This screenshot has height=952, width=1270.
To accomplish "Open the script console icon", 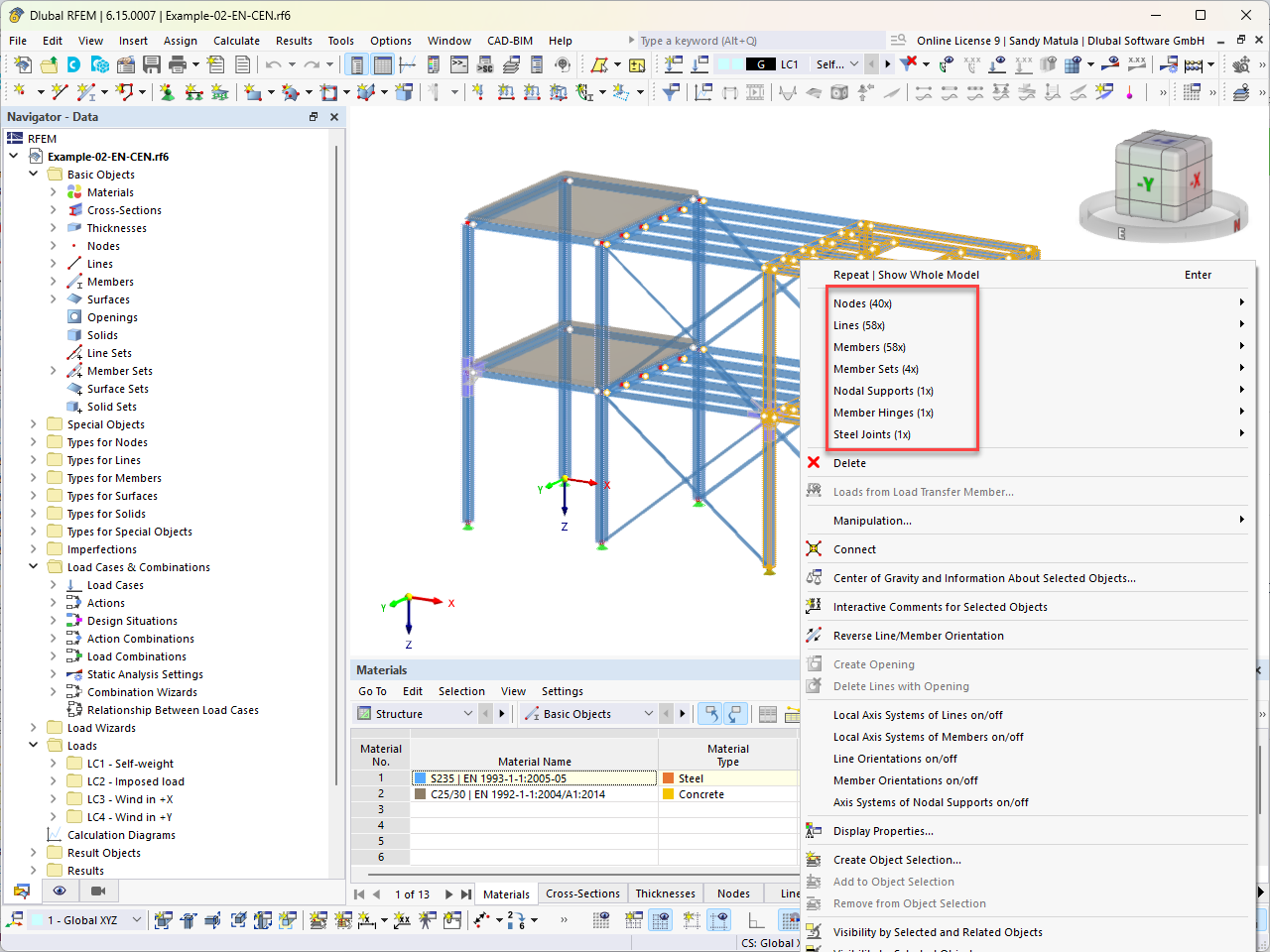I will tap(459, 64).
